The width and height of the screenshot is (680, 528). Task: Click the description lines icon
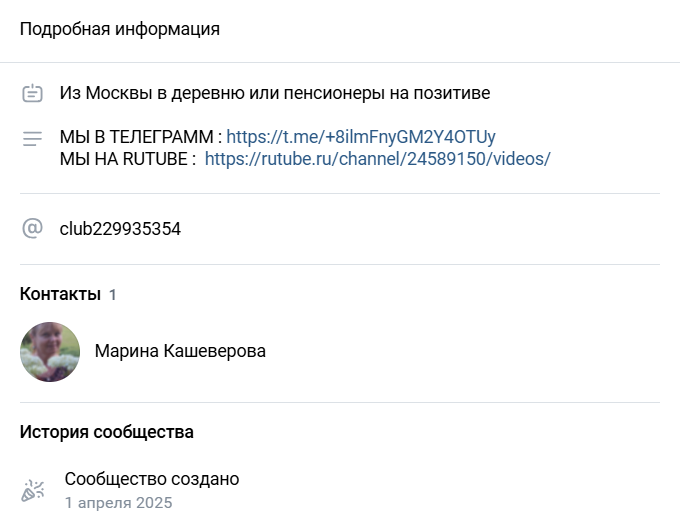click(x=32, y=138)
